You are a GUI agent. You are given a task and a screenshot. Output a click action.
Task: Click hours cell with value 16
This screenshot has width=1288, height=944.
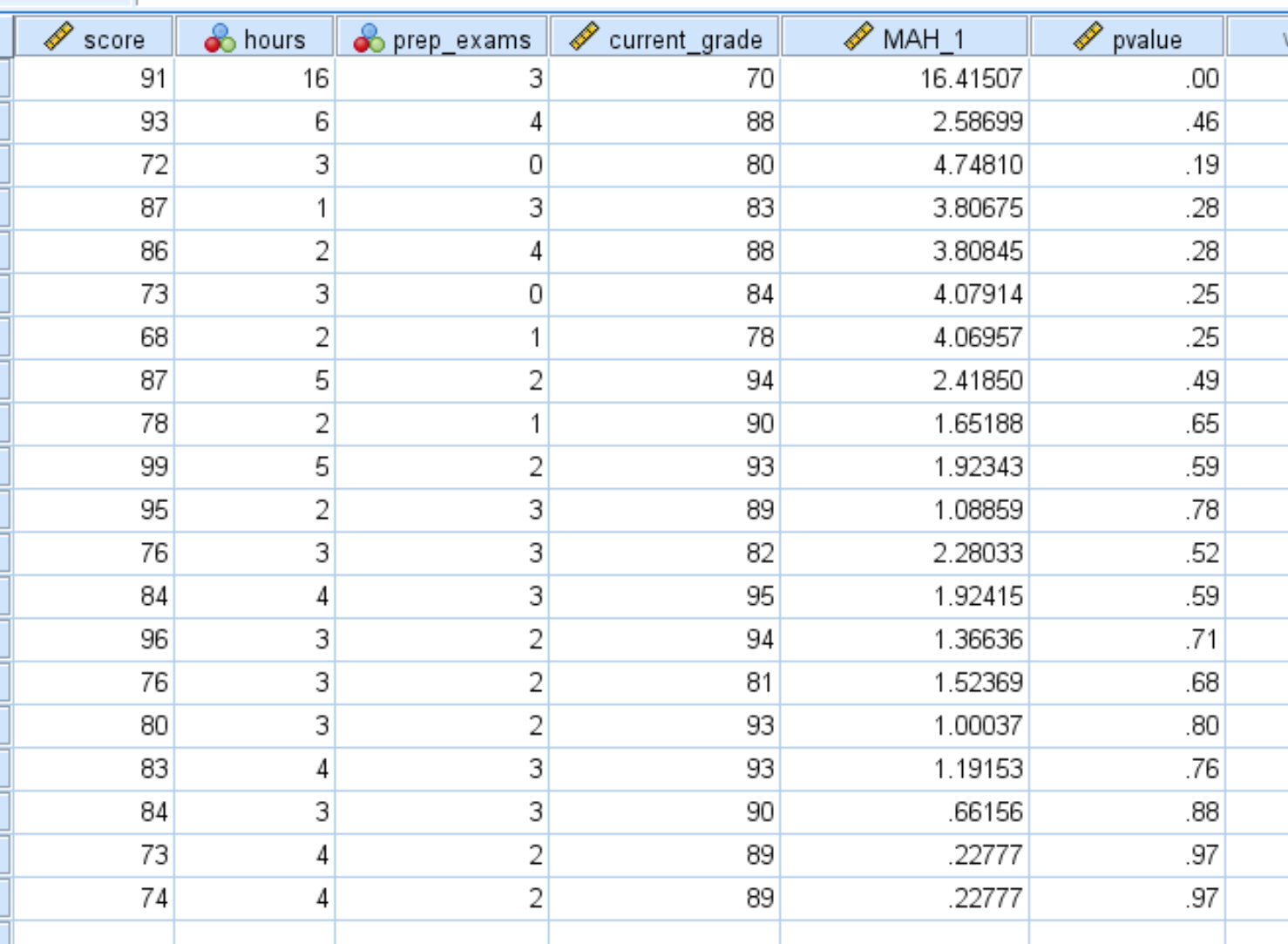pyautogui.click(x=254, y=78)
